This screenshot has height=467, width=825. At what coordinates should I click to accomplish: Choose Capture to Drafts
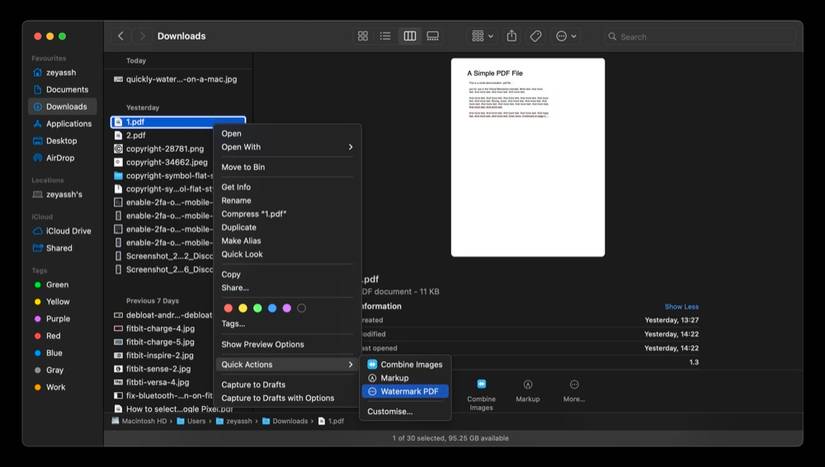click(287, 385)
